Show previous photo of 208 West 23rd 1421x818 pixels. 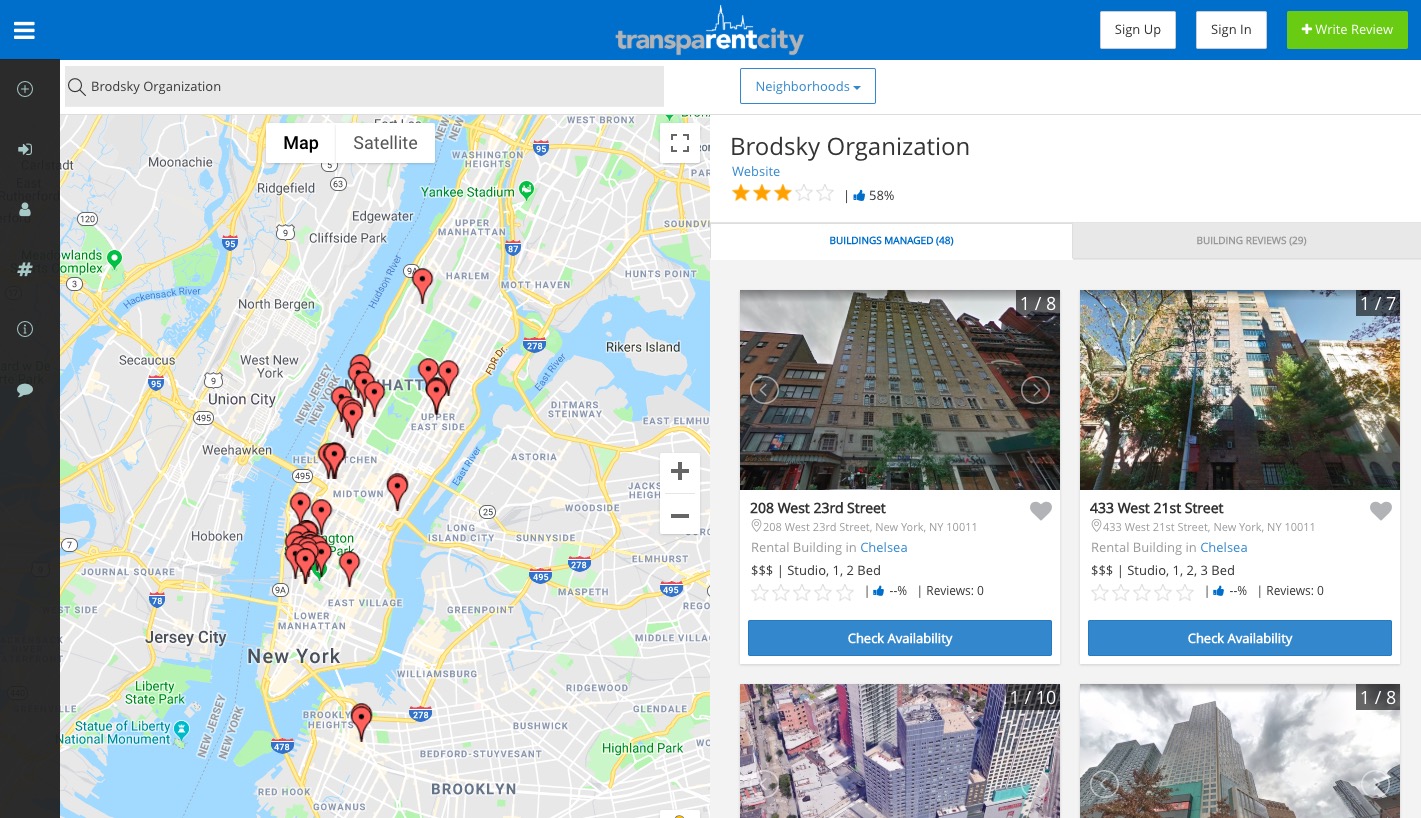(764, 390)
